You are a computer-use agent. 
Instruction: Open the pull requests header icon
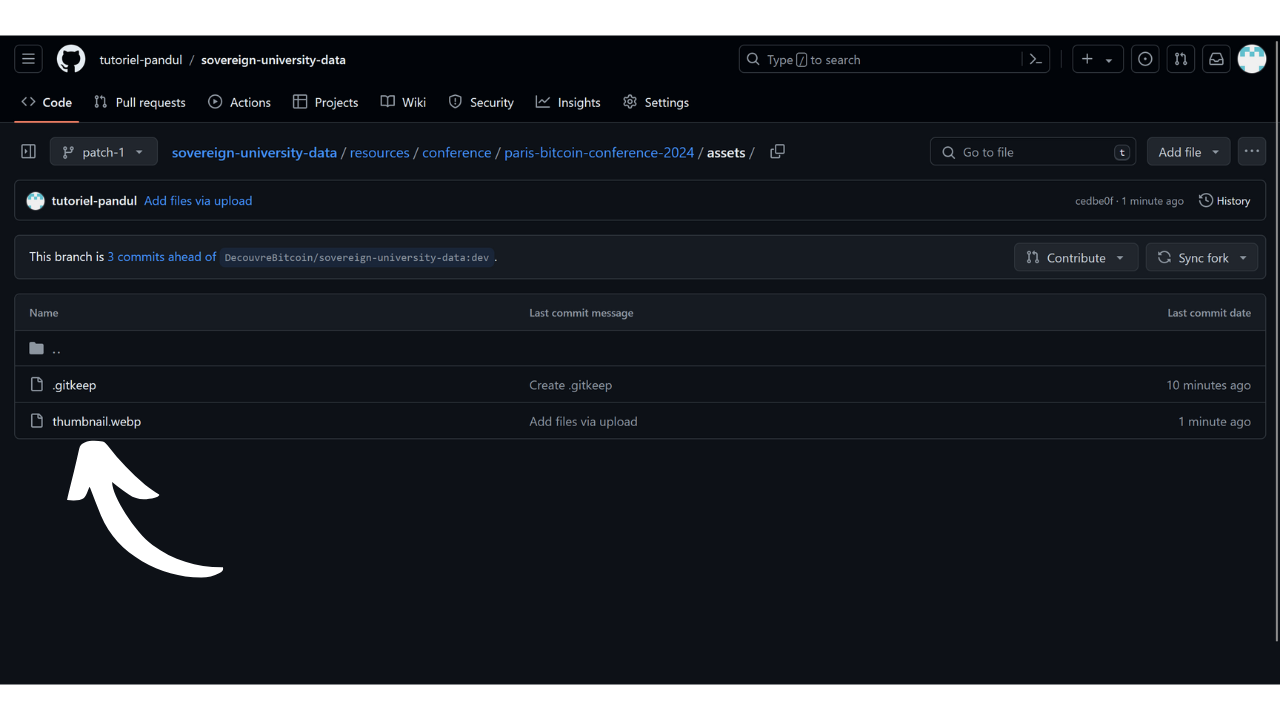tap(1180, 59)
